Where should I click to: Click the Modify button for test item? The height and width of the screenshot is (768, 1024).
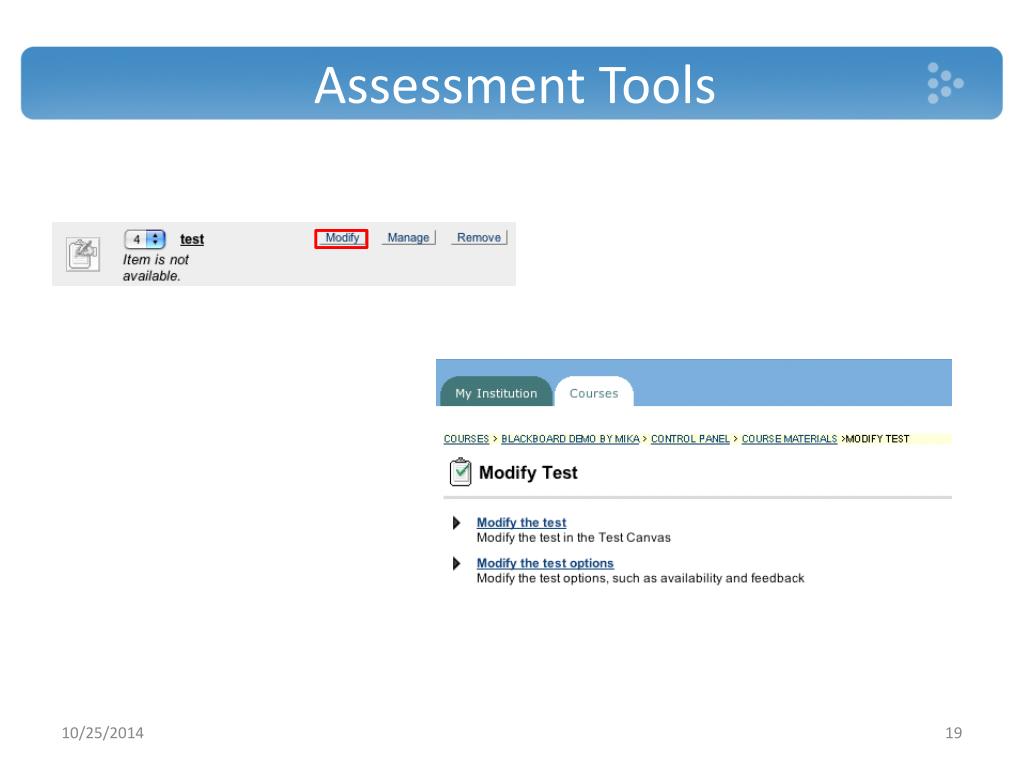pos(341,238)
